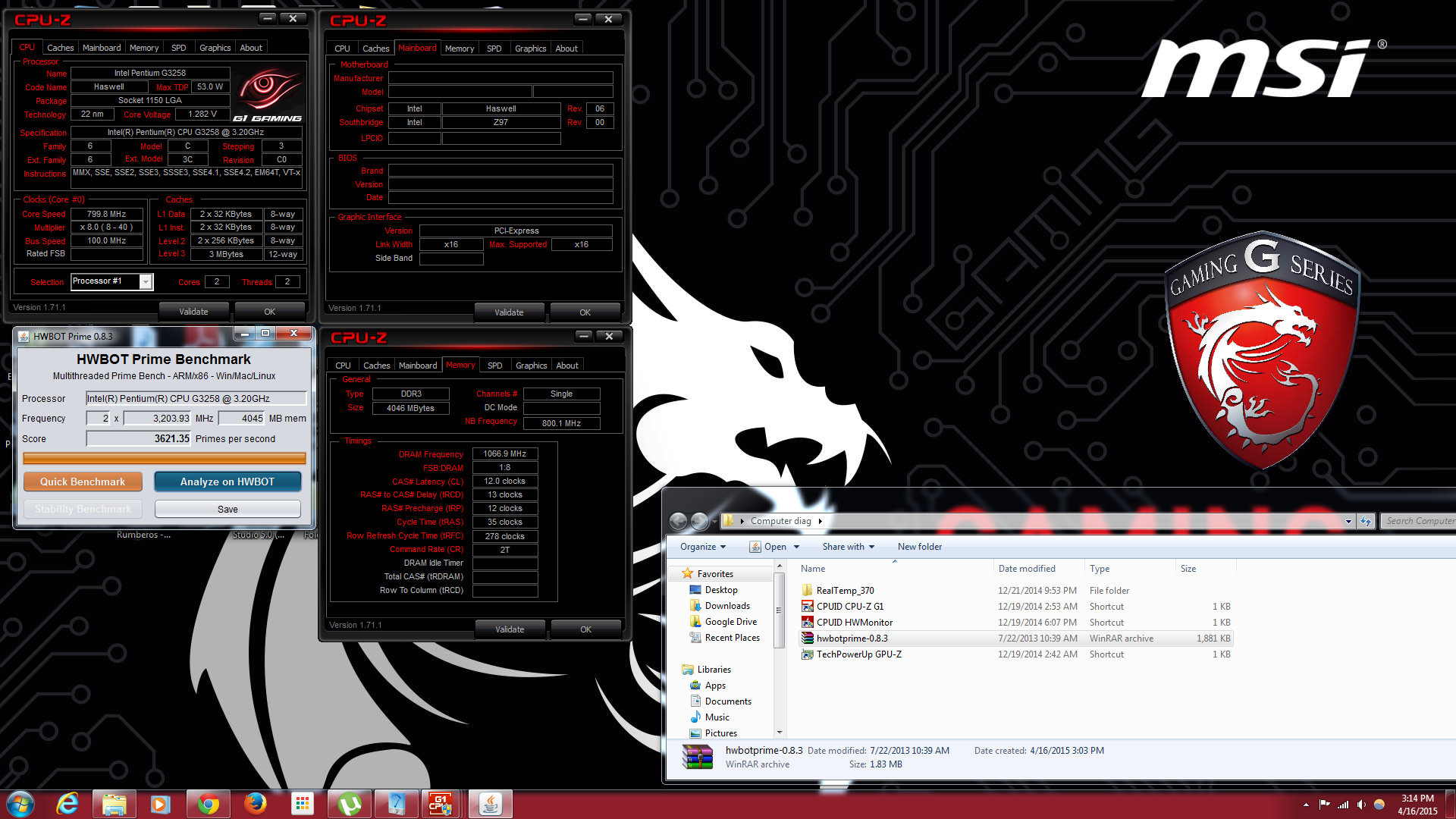Select the CPUID HWMonitor shortcut icon
Viewport: 1456px width, 819px height.
click(x=807, y=623)
